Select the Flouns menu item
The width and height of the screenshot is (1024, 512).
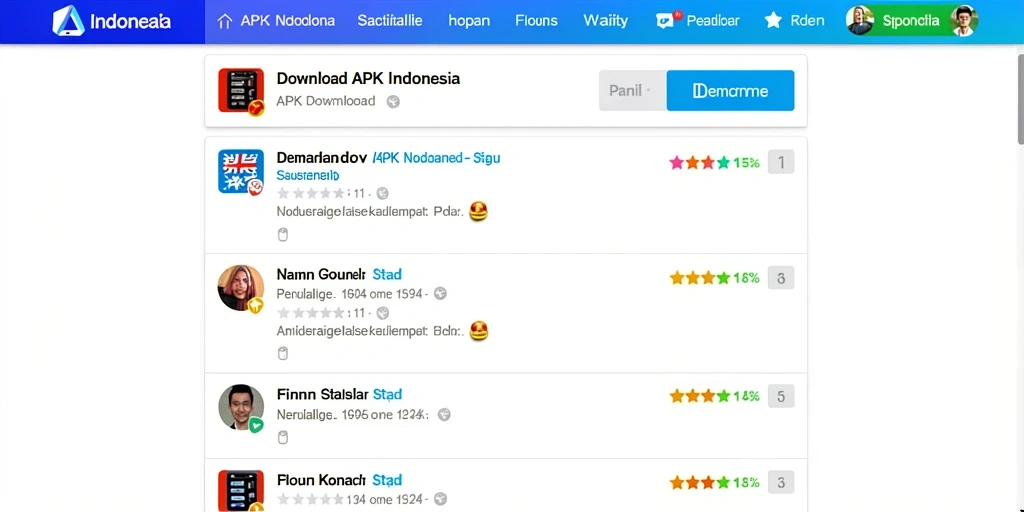pos(536,21)
